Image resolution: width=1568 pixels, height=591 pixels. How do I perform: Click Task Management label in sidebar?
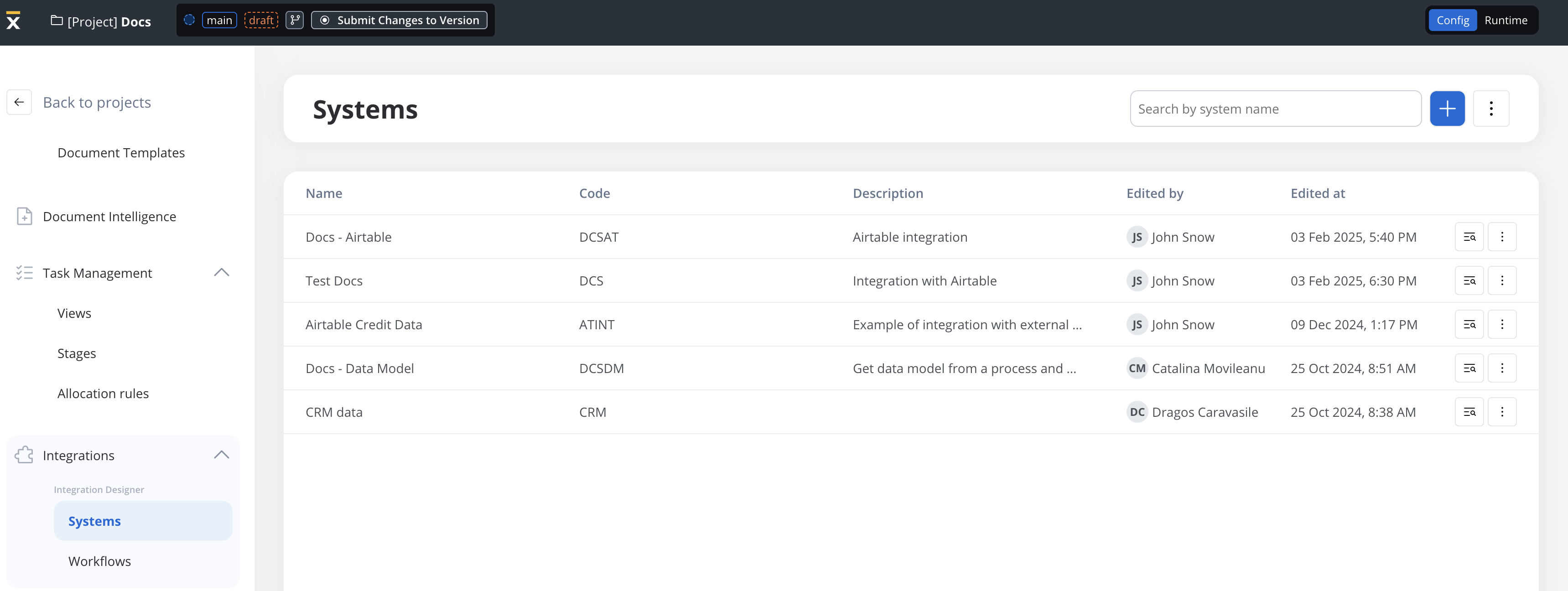[98, 273]
